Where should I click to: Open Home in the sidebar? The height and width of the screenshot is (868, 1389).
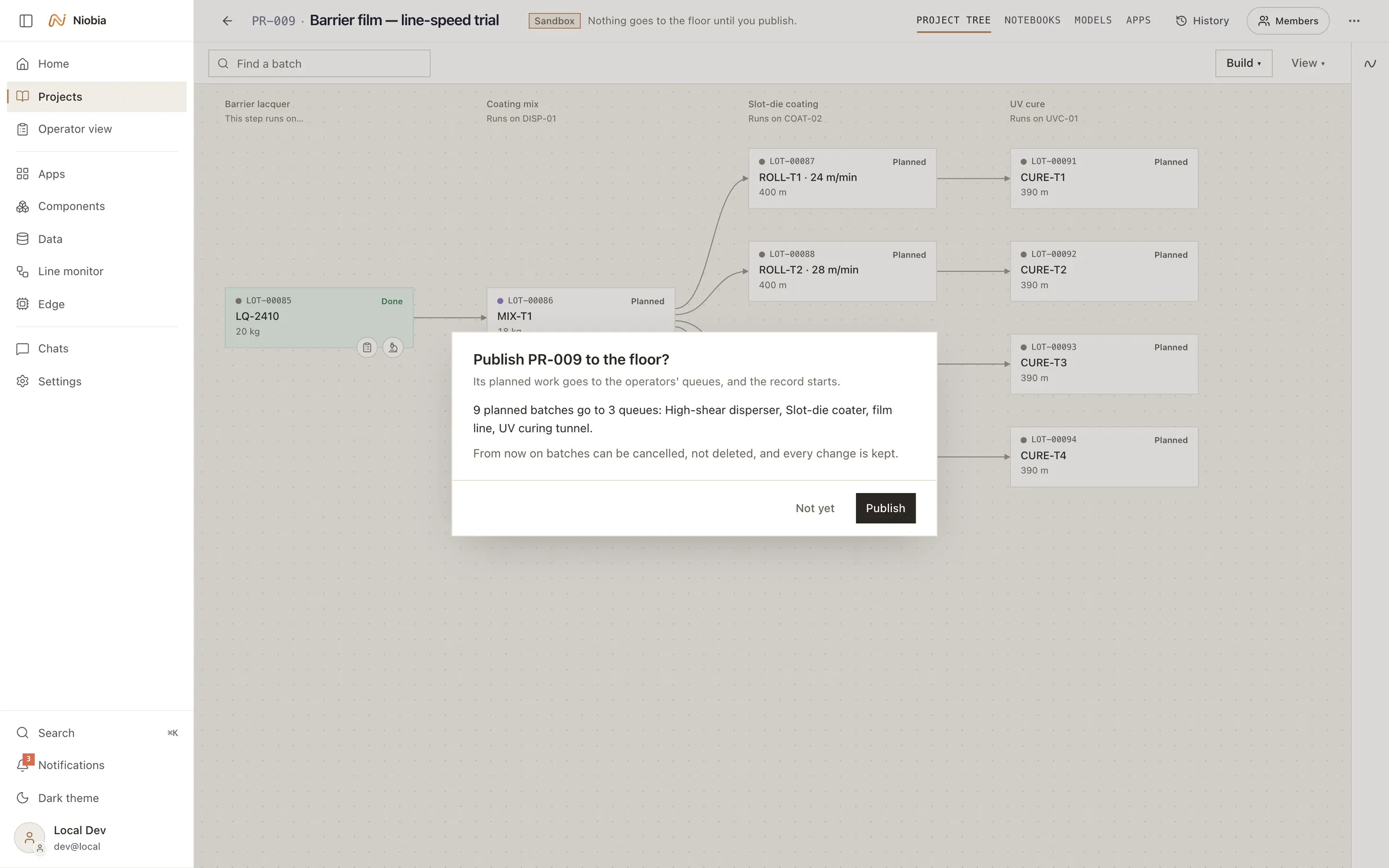pos(97,64)
